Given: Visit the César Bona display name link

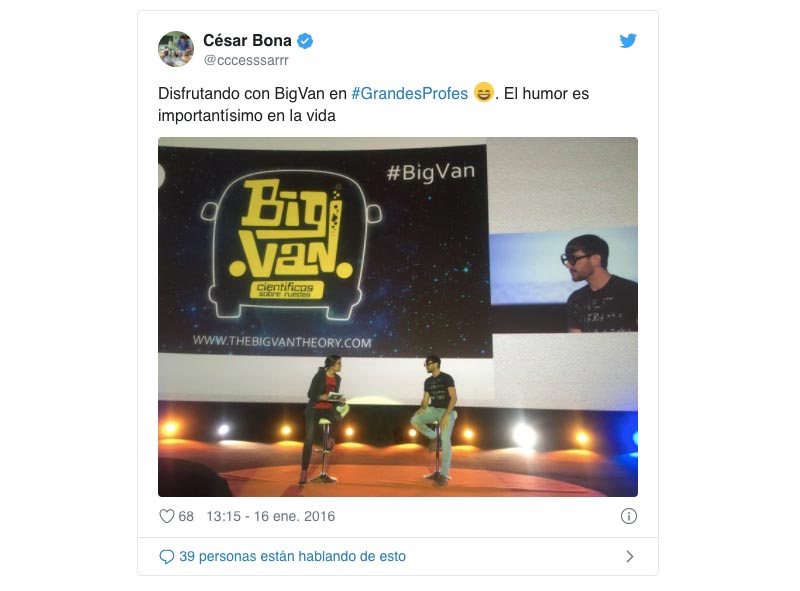Looking at the screenshot, I should coord(247,40).
